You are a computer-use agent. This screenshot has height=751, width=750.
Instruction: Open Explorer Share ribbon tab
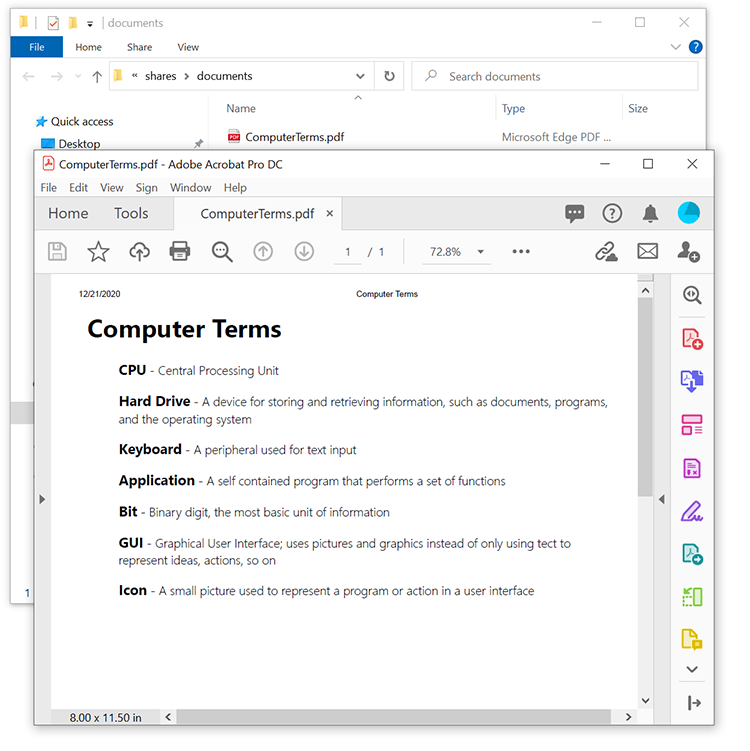[x=139, y=47]
